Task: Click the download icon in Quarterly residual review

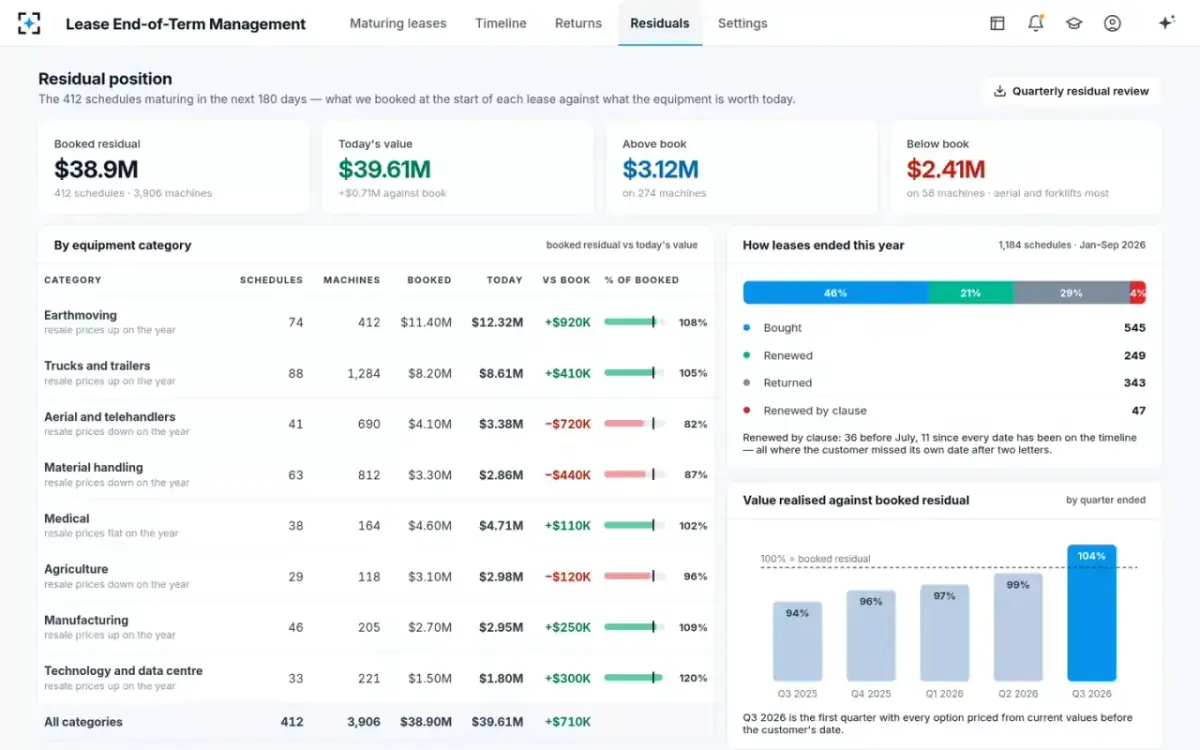Action: [999, 91]
